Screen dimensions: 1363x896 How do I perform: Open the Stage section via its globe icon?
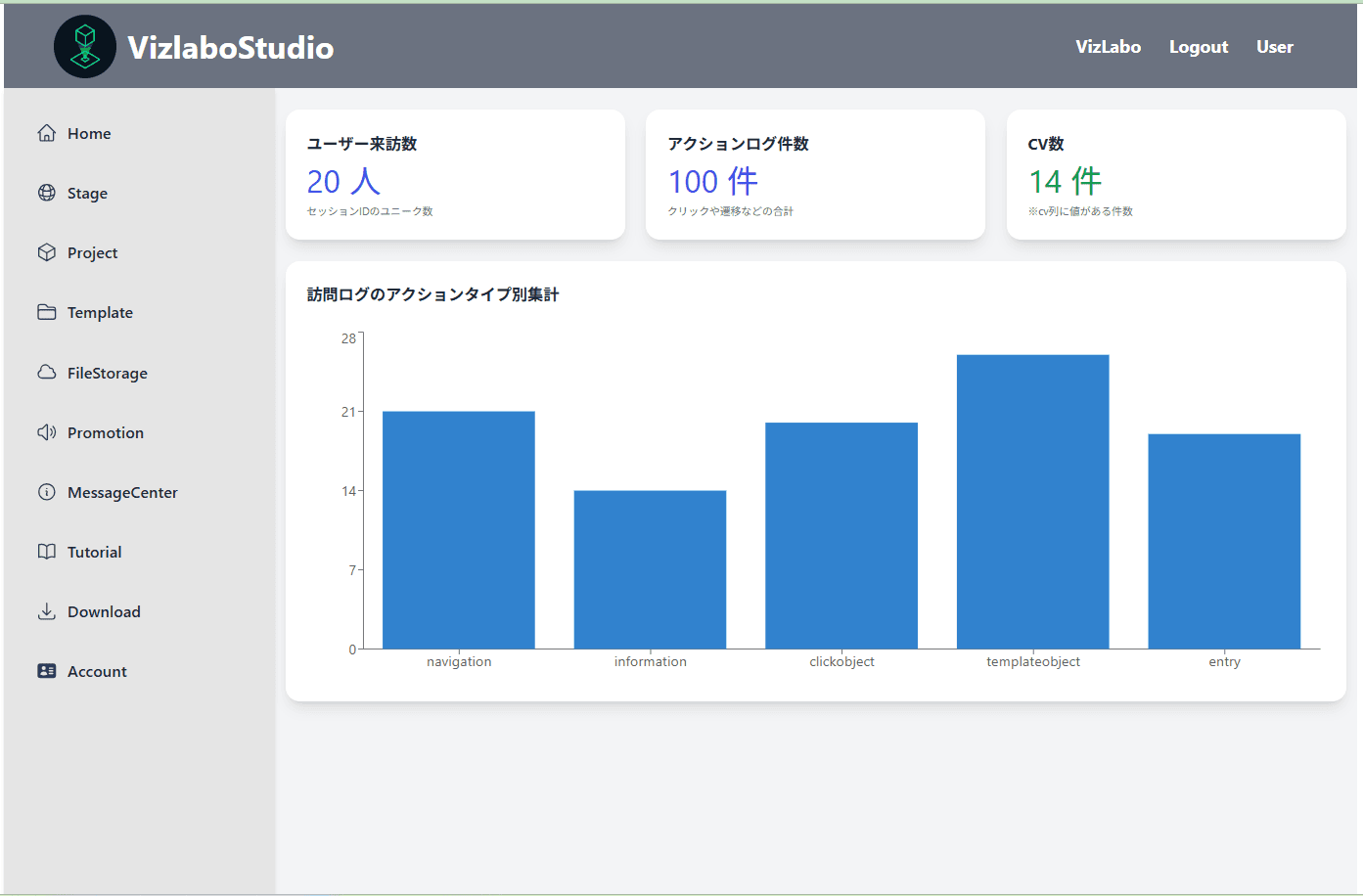[46, 192]
